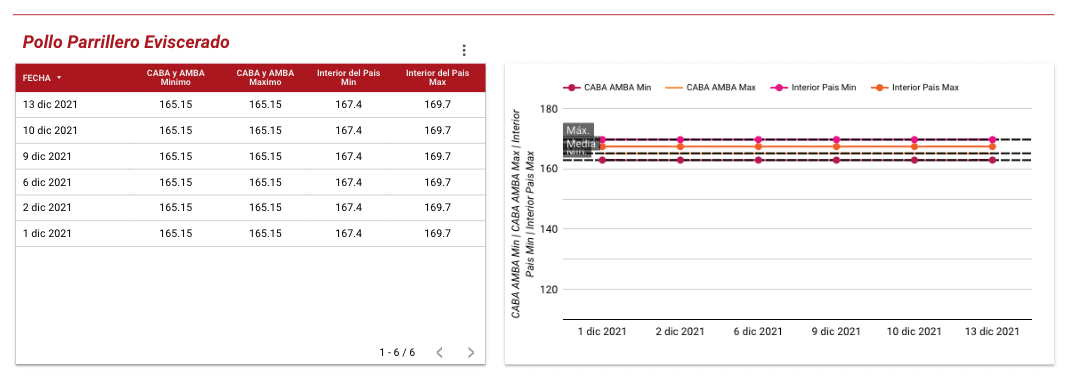Open the three-dot table options menu
This screenshot has height=380, width=1072.
[x=464, y=50]
